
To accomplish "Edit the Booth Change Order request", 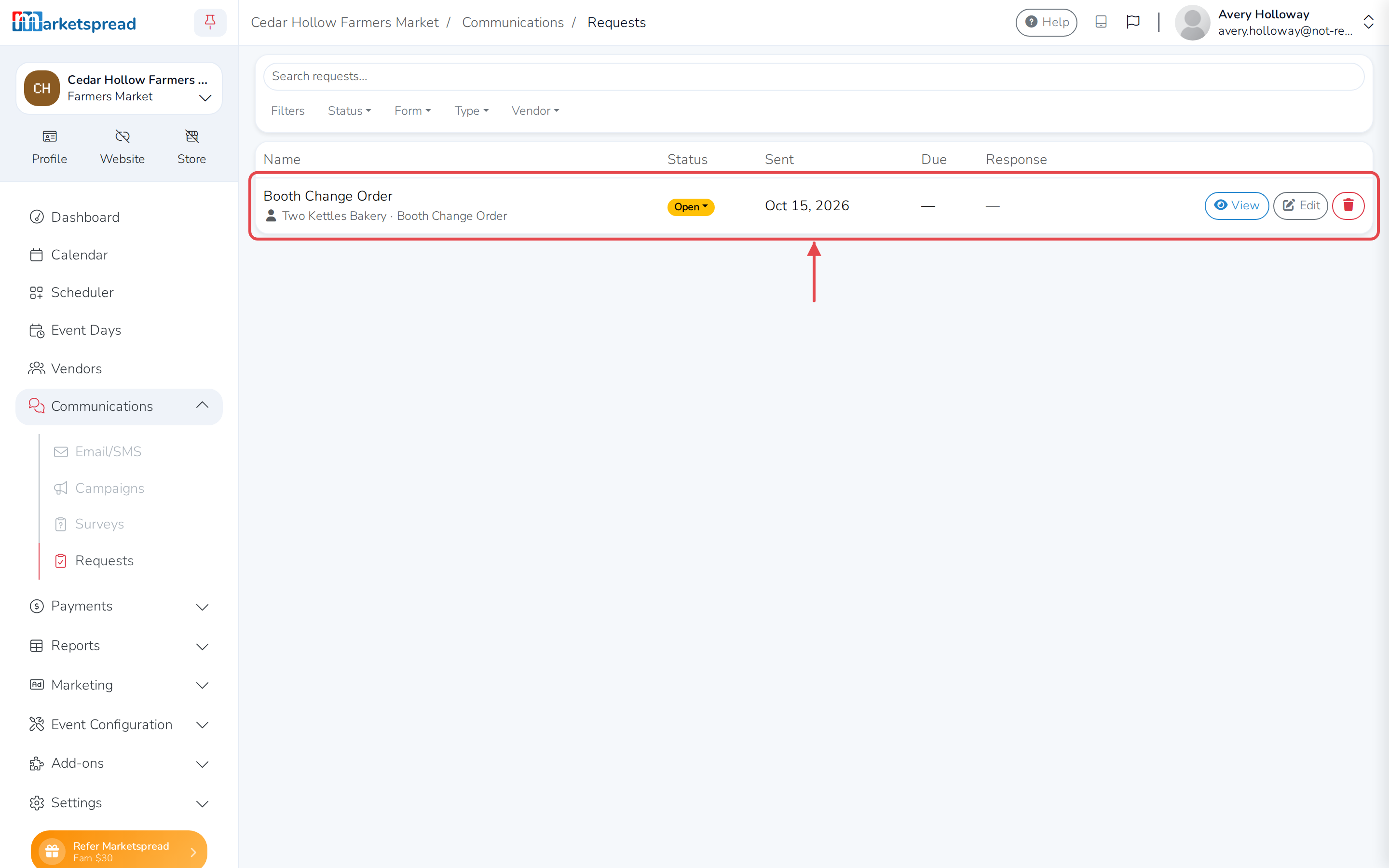I will coord(1300,205).
